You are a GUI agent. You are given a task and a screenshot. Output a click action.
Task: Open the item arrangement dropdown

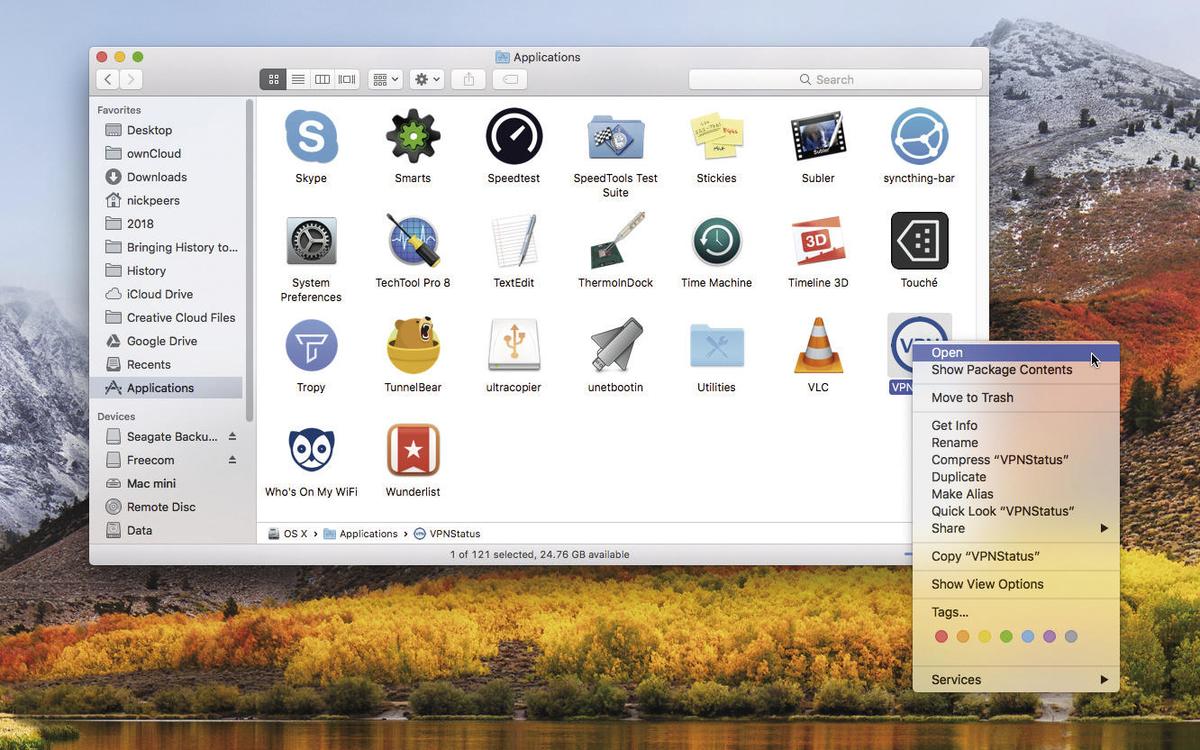[x=385, y=79]
